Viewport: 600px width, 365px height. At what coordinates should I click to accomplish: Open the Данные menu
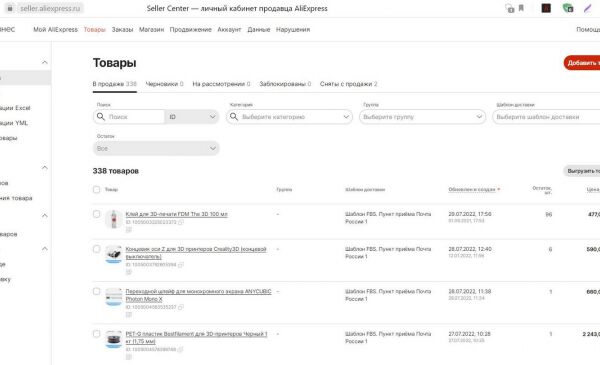coord(259,29)
